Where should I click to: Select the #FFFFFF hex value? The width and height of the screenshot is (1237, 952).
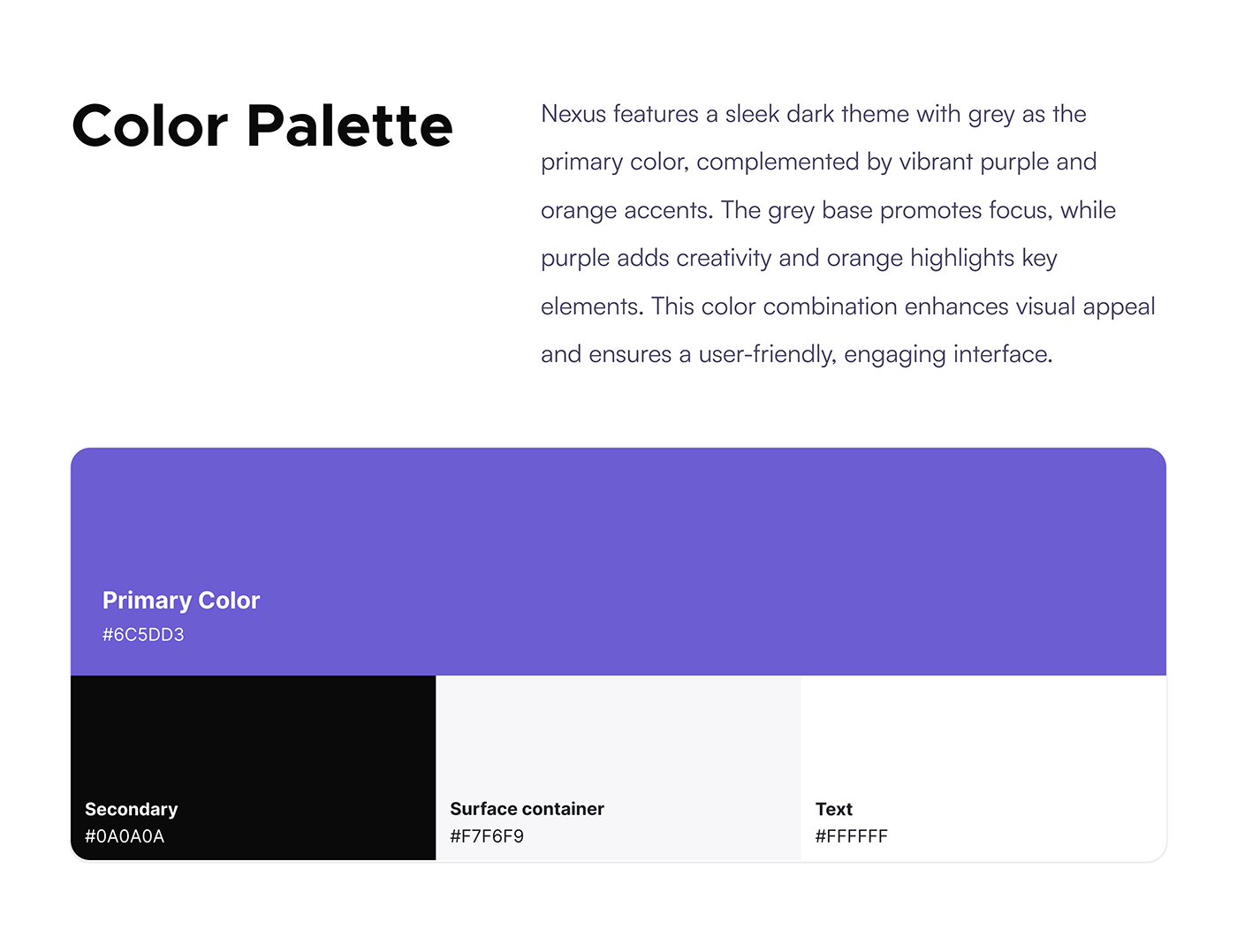tap(851, 836)
